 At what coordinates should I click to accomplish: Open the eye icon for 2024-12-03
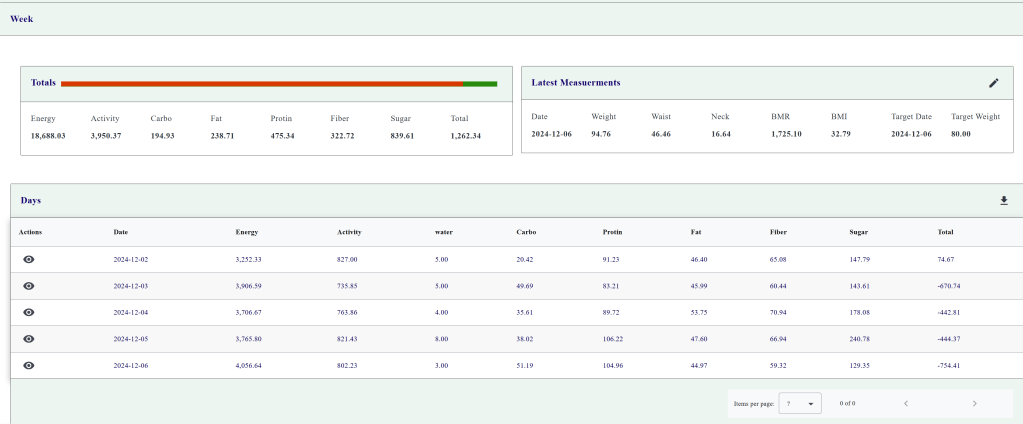pos(29,286)
